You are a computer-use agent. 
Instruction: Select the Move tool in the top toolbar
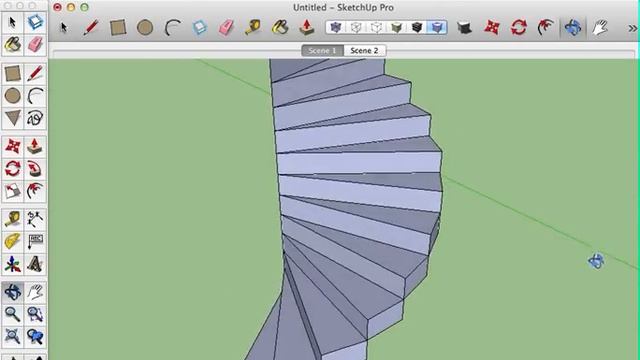click(x=492, y=27)
